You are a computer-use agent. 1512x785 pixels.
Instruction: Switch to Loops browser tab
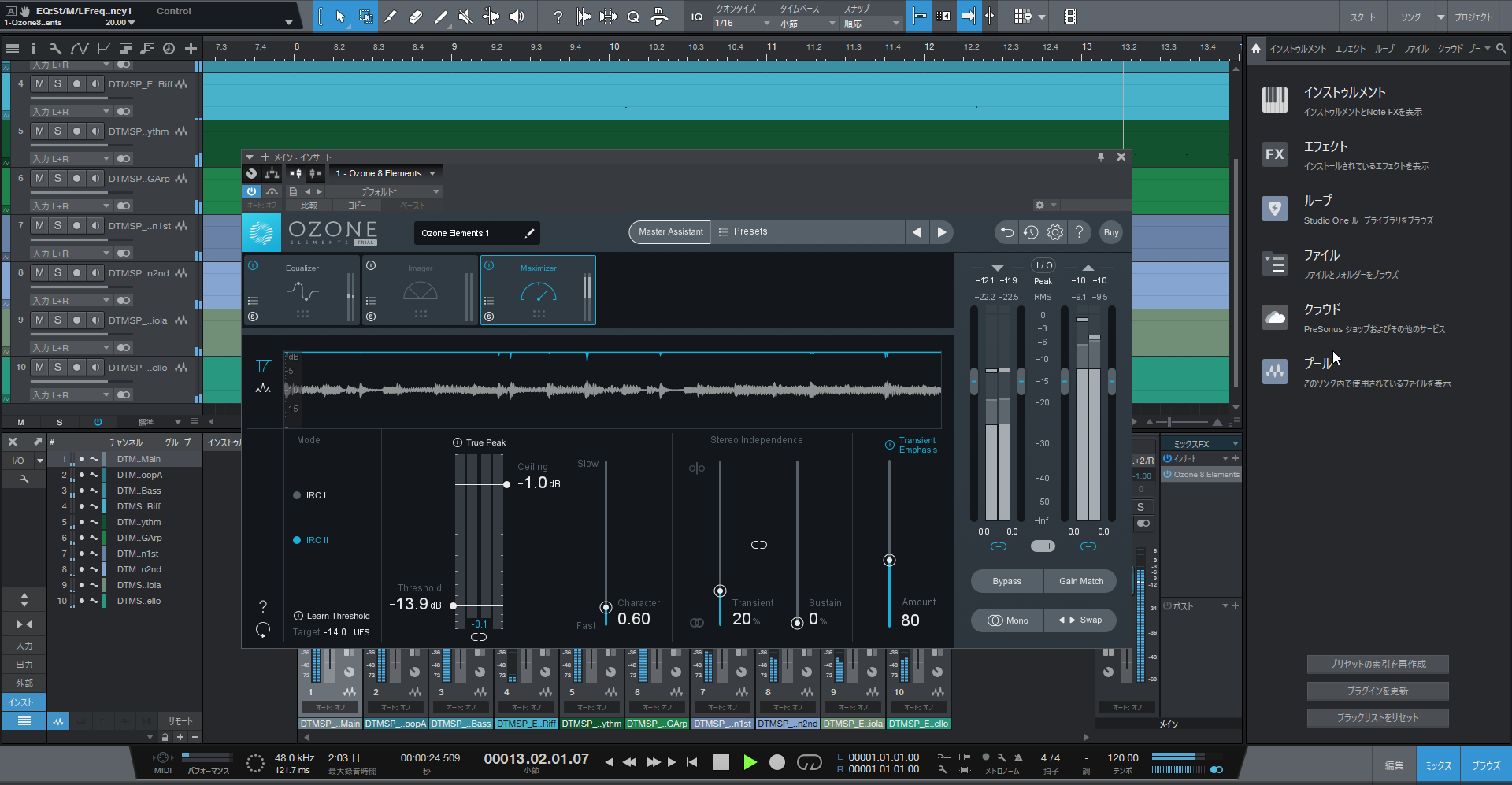(x=1384, y=49)
